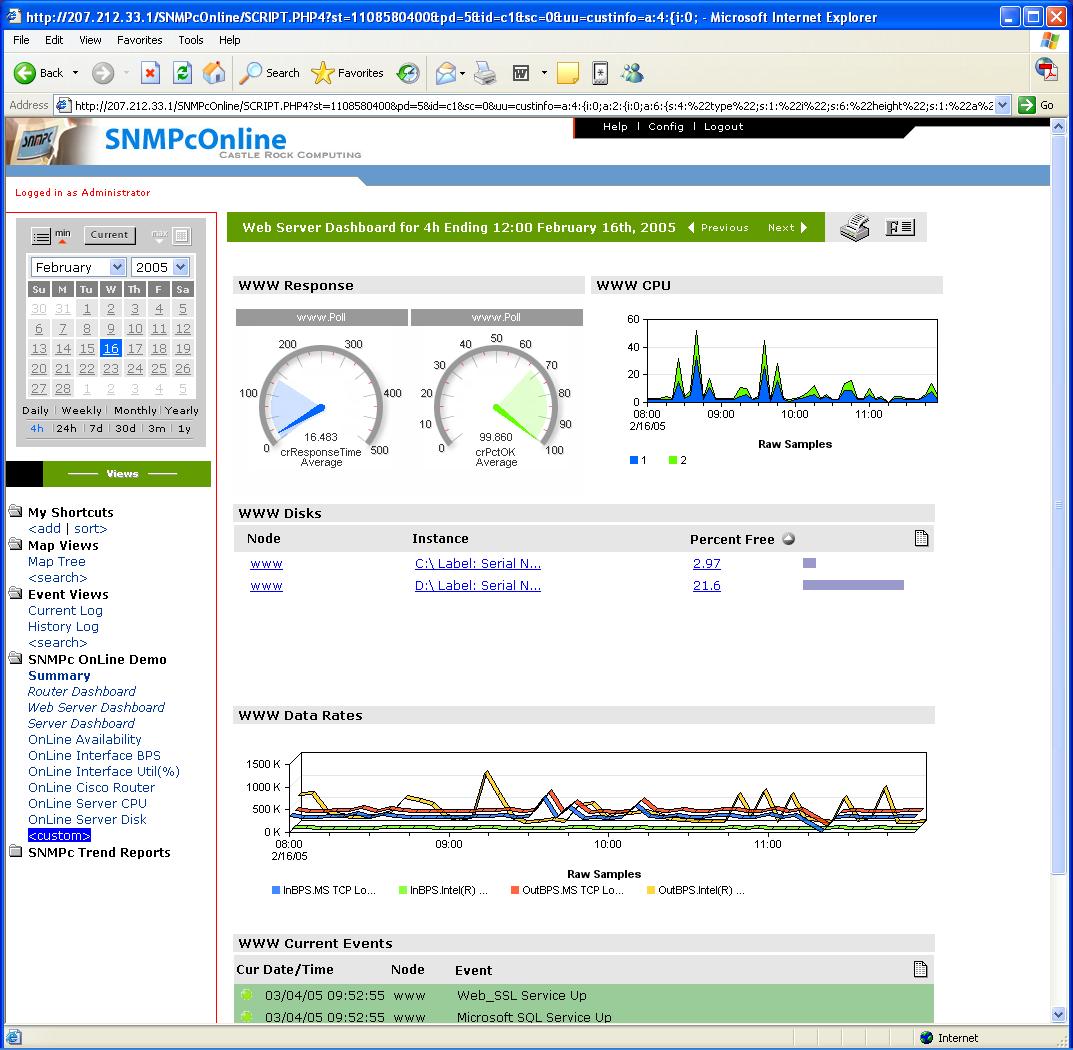The height and width of the screenshot is (1050, 1073).
Task: Click the Percent Free sort icon
Action: [788, 539]
